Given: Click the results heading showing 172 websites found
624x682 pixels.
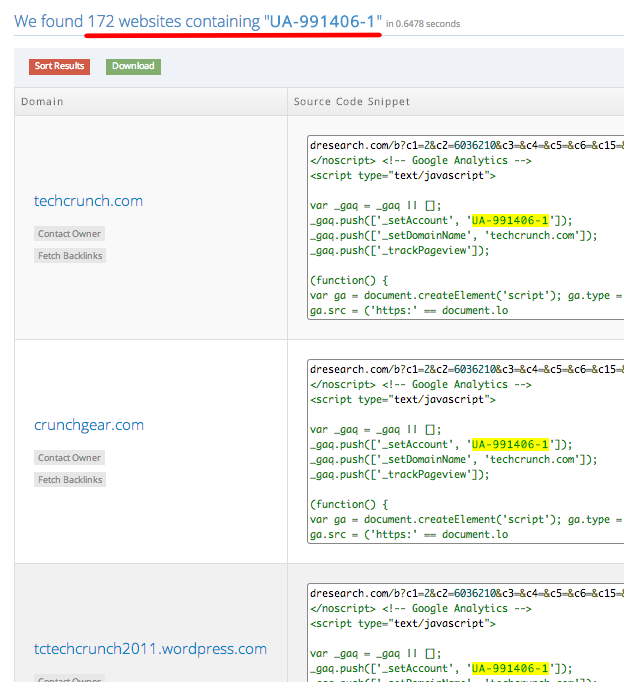Looking at the screenshot, I should coord(198,21).
